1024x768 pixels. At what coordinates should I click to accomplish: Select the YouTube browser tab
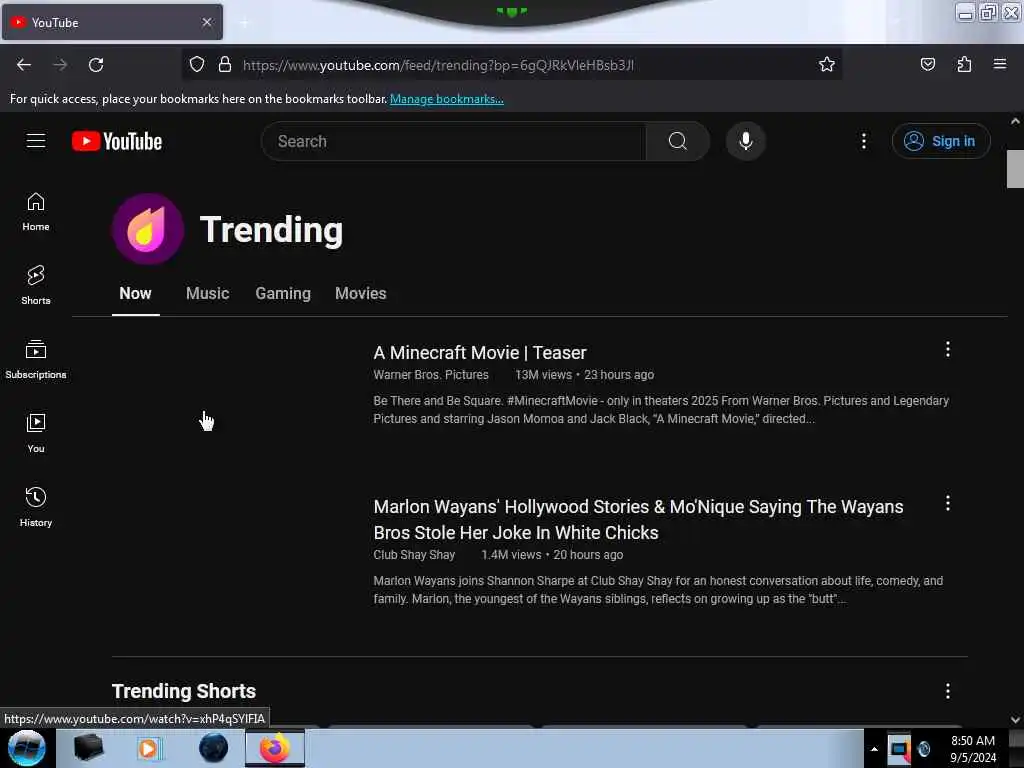tap(112, 22)
